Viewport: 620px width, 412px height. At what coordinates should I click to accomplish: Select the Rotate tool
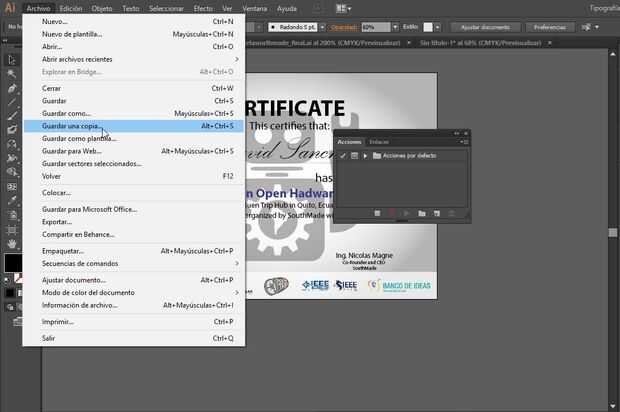[11, 144]
